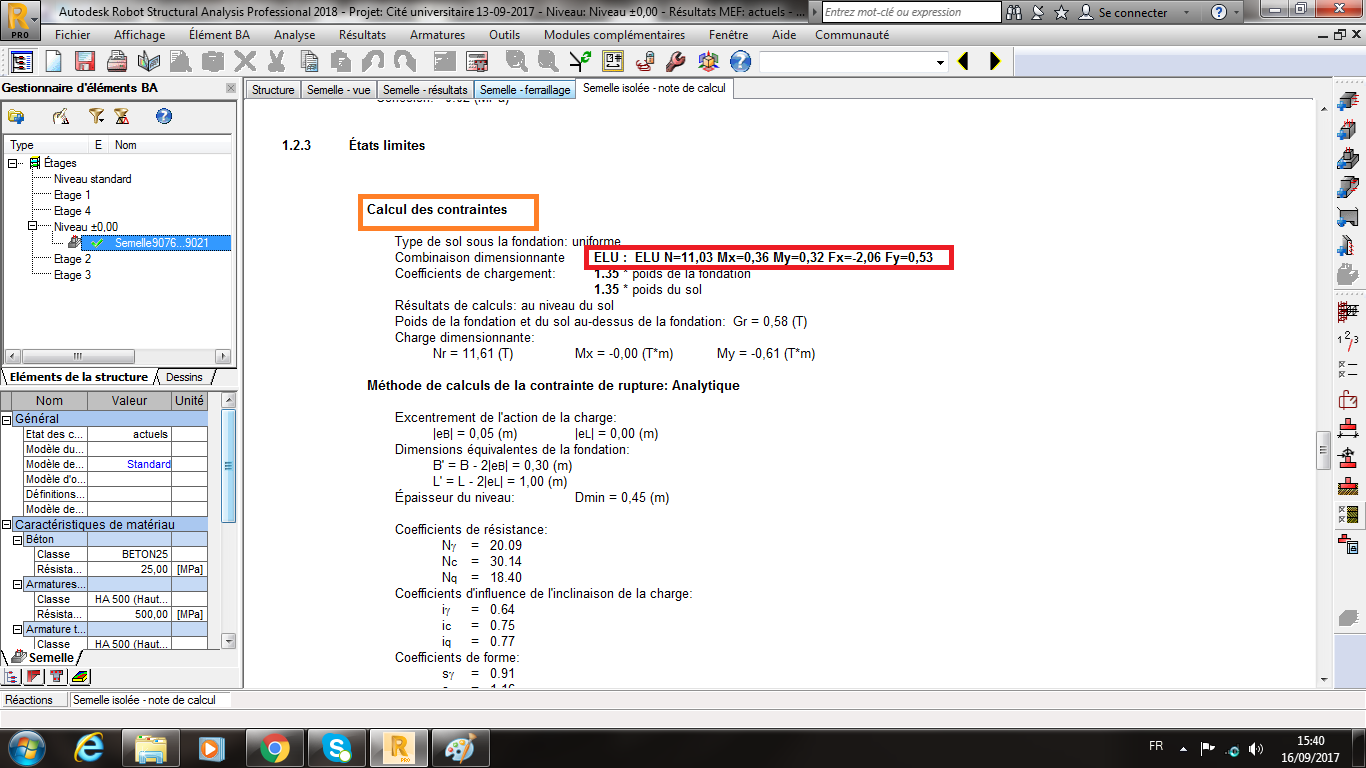The width and height of the screenshot is (1366, 768).
Task: Open Internet Explorer from the taskbar
Action: click(x=88, y=747)
